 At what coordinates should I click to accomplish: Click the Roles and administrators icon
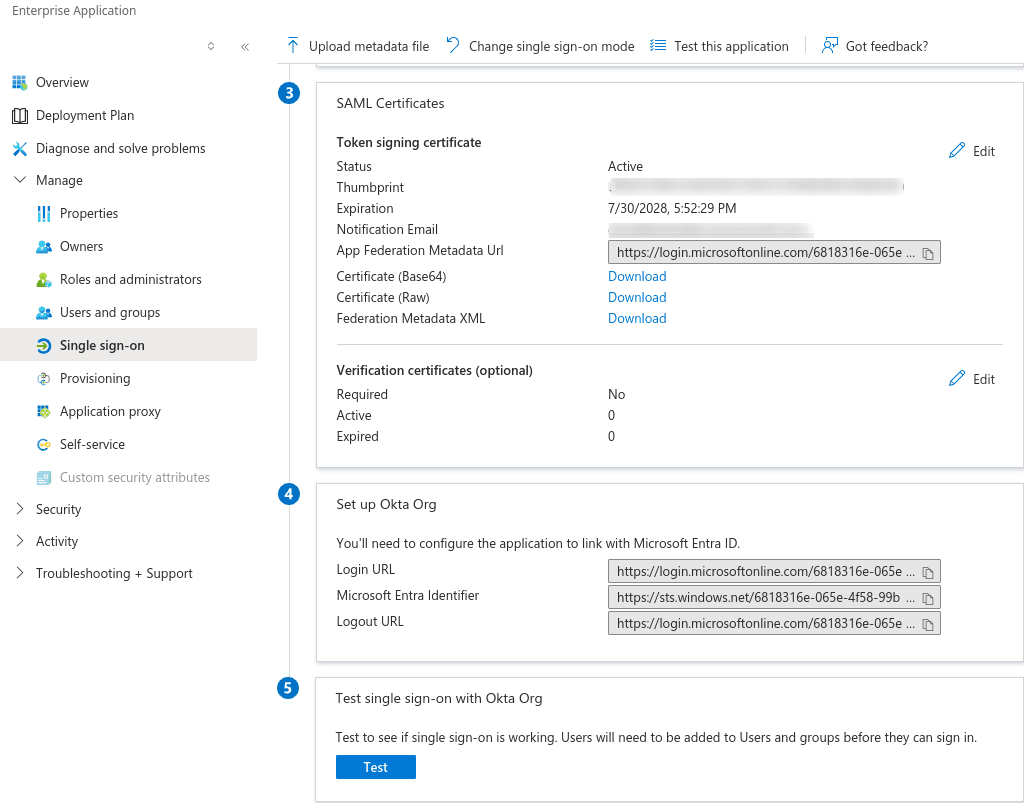coord(44,279)
